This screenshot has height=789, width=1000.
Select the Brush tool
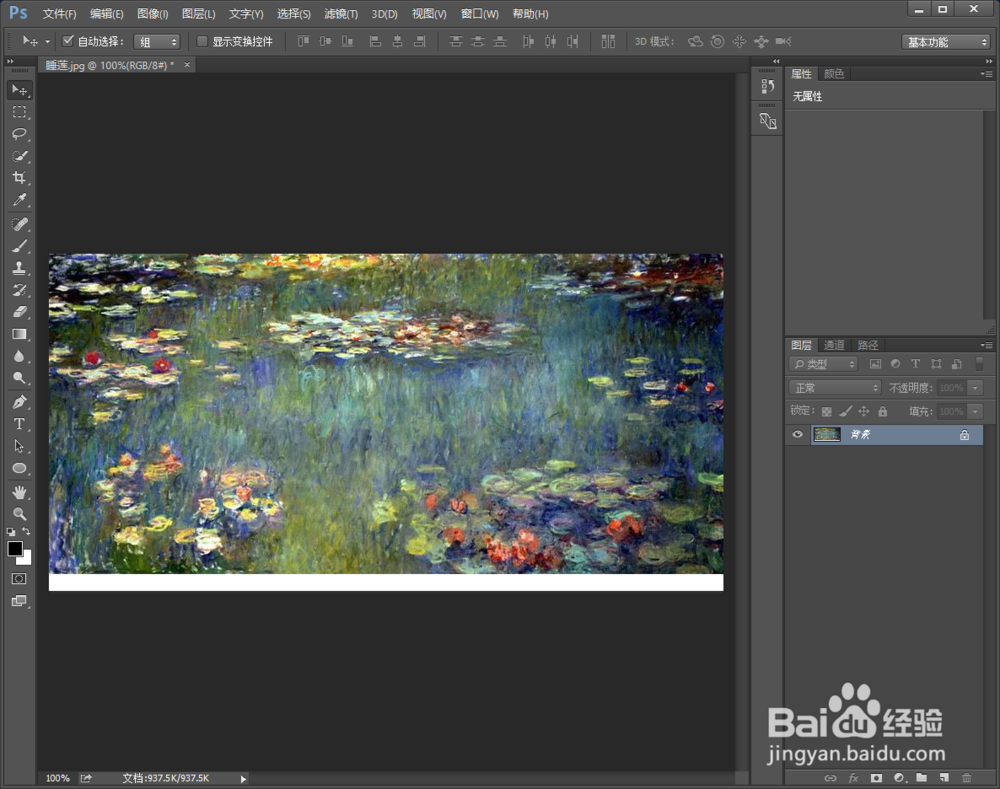coord(19,246)
